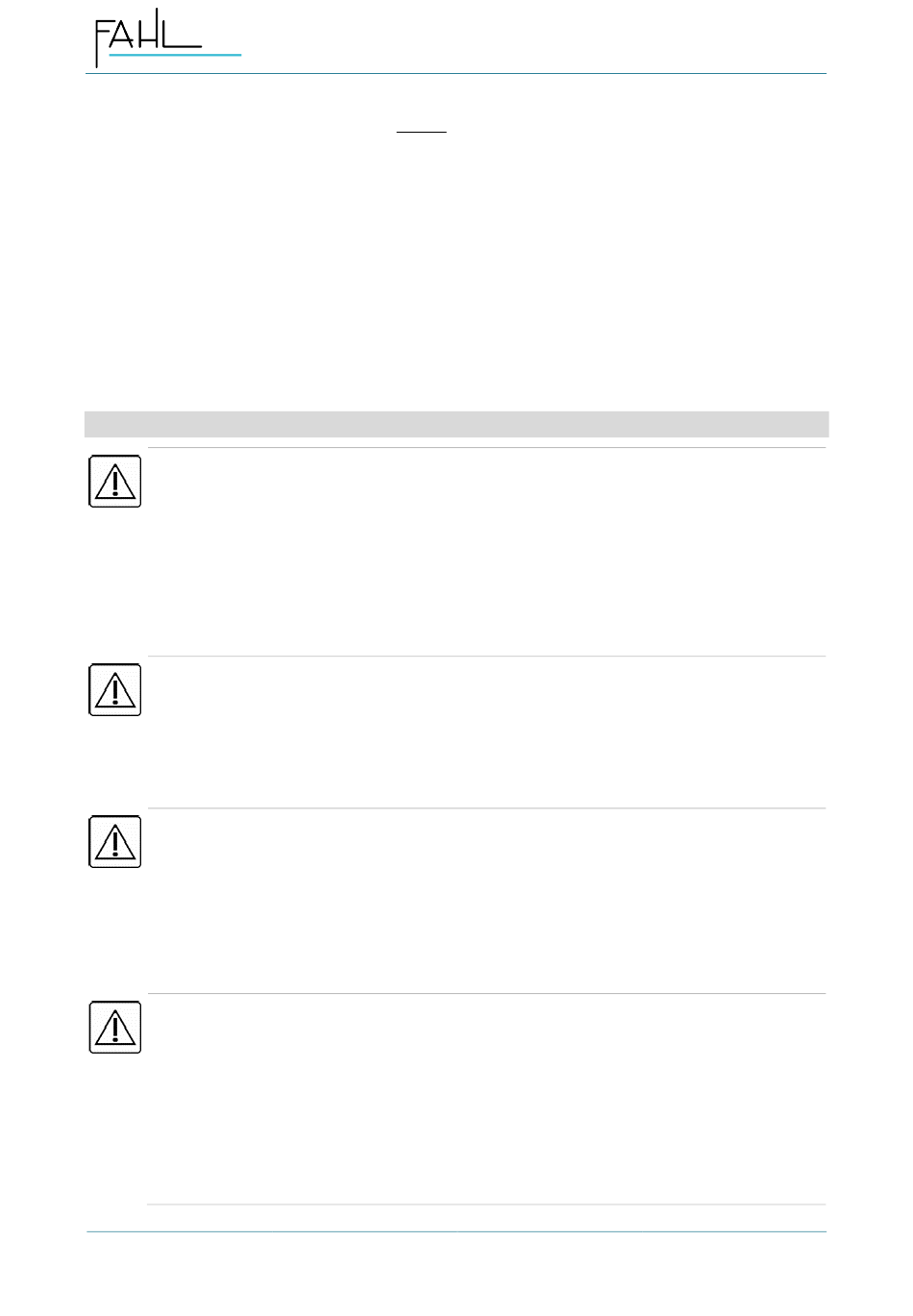The image size is (913, 1316).
Task: Select the first warning triangle icon
Action: (x=115, y=482)
